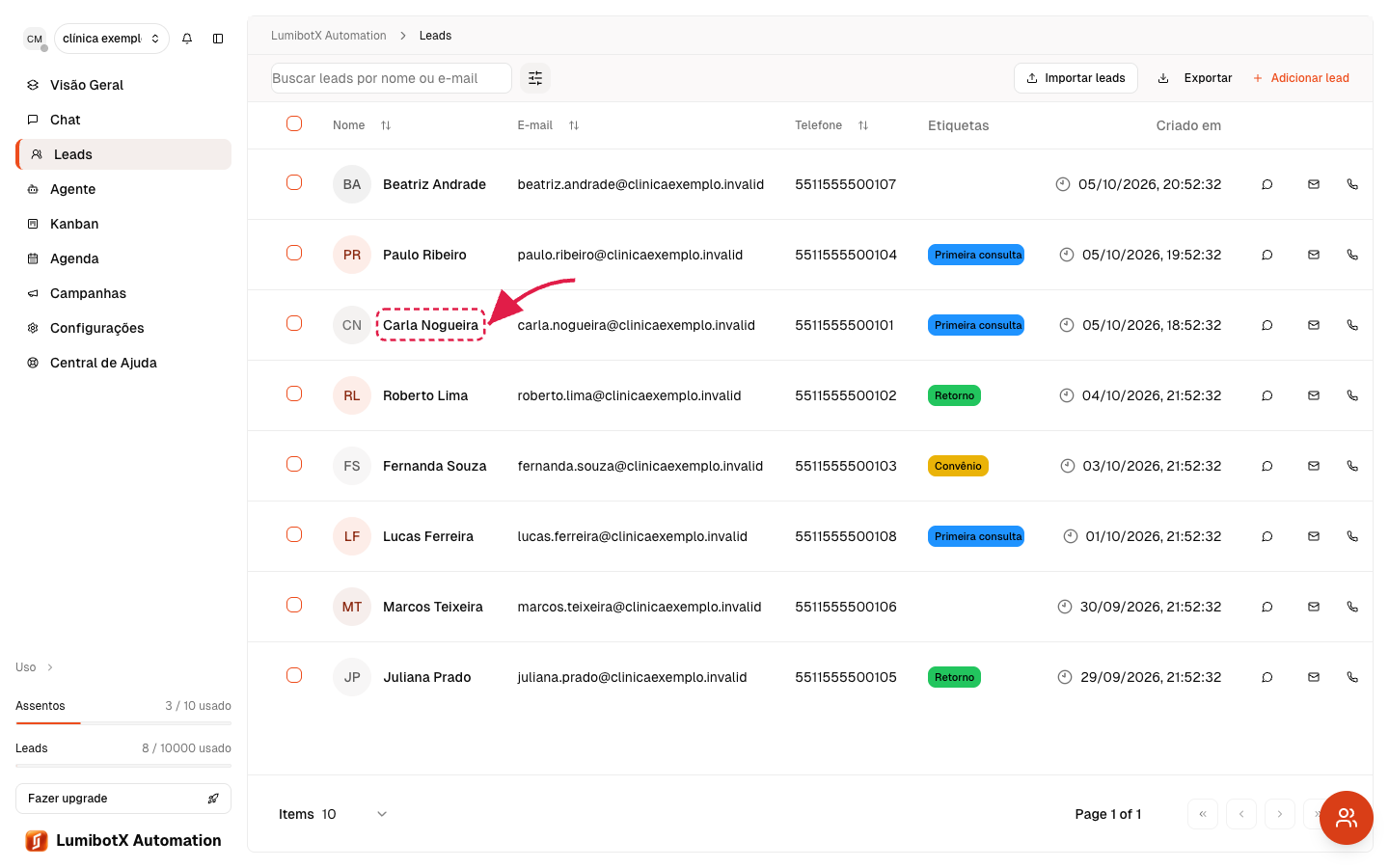Open Configurações in sidebar

[x=123, y=328]
